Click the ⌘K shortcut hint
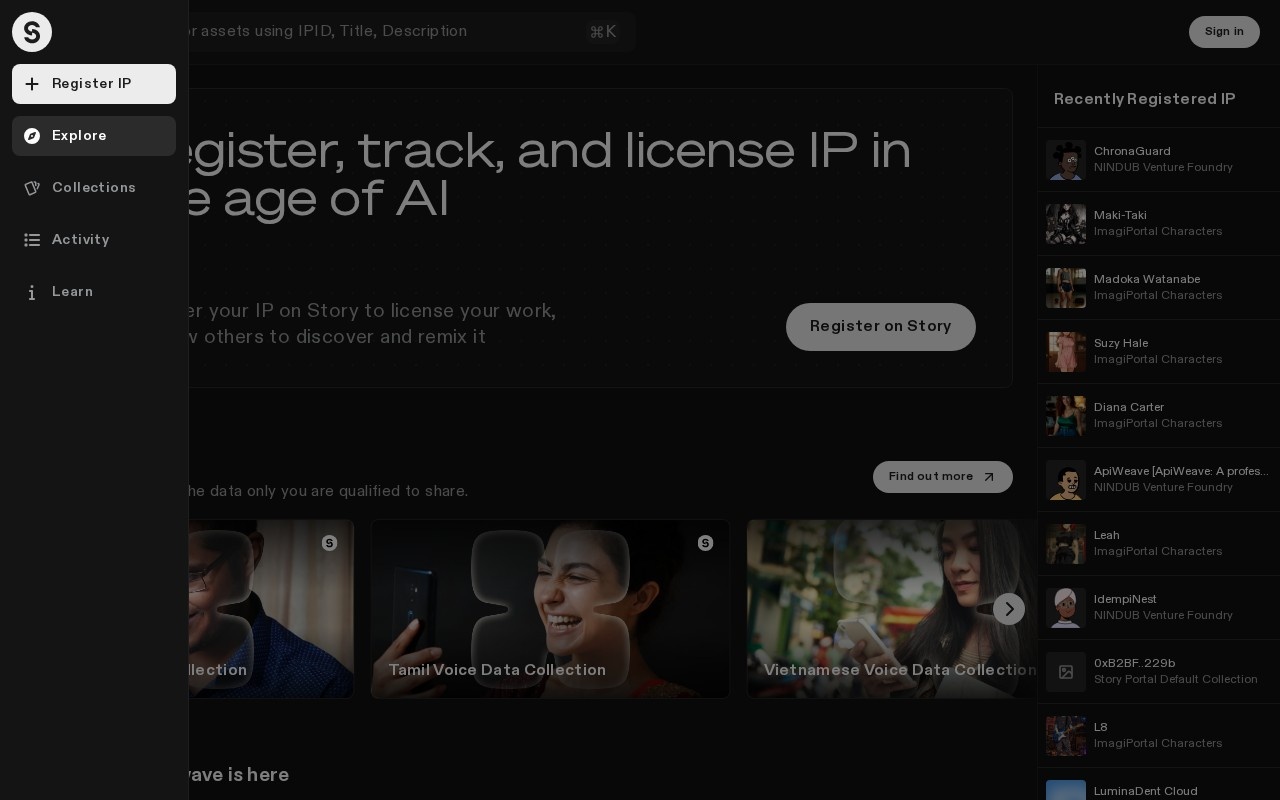Image resolution: width=1280 pixels, height=800 pixels. (x=603, y=32)
